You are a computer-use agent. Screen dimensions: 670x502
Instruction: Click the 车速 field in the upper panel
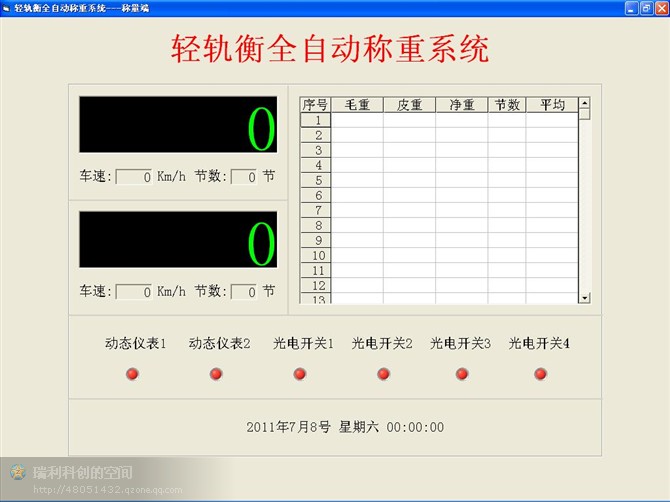coord(134,177)
